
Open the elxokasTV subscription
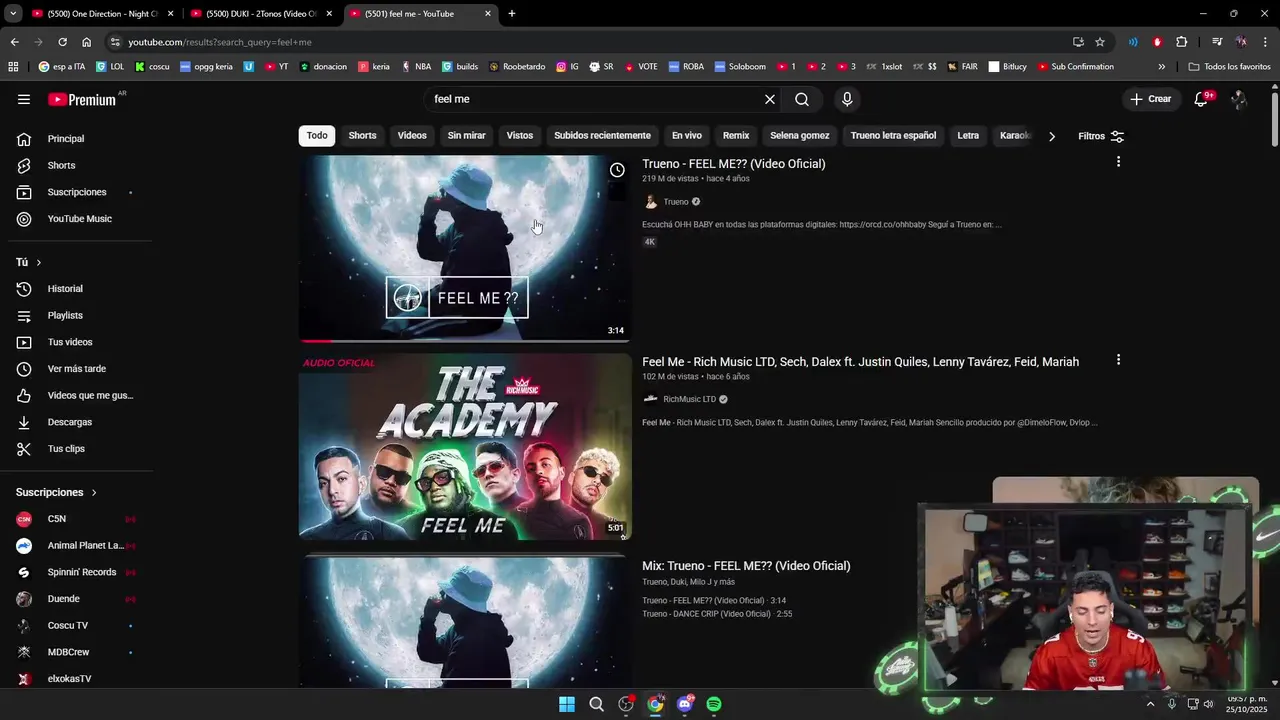(x=80, y=679)
